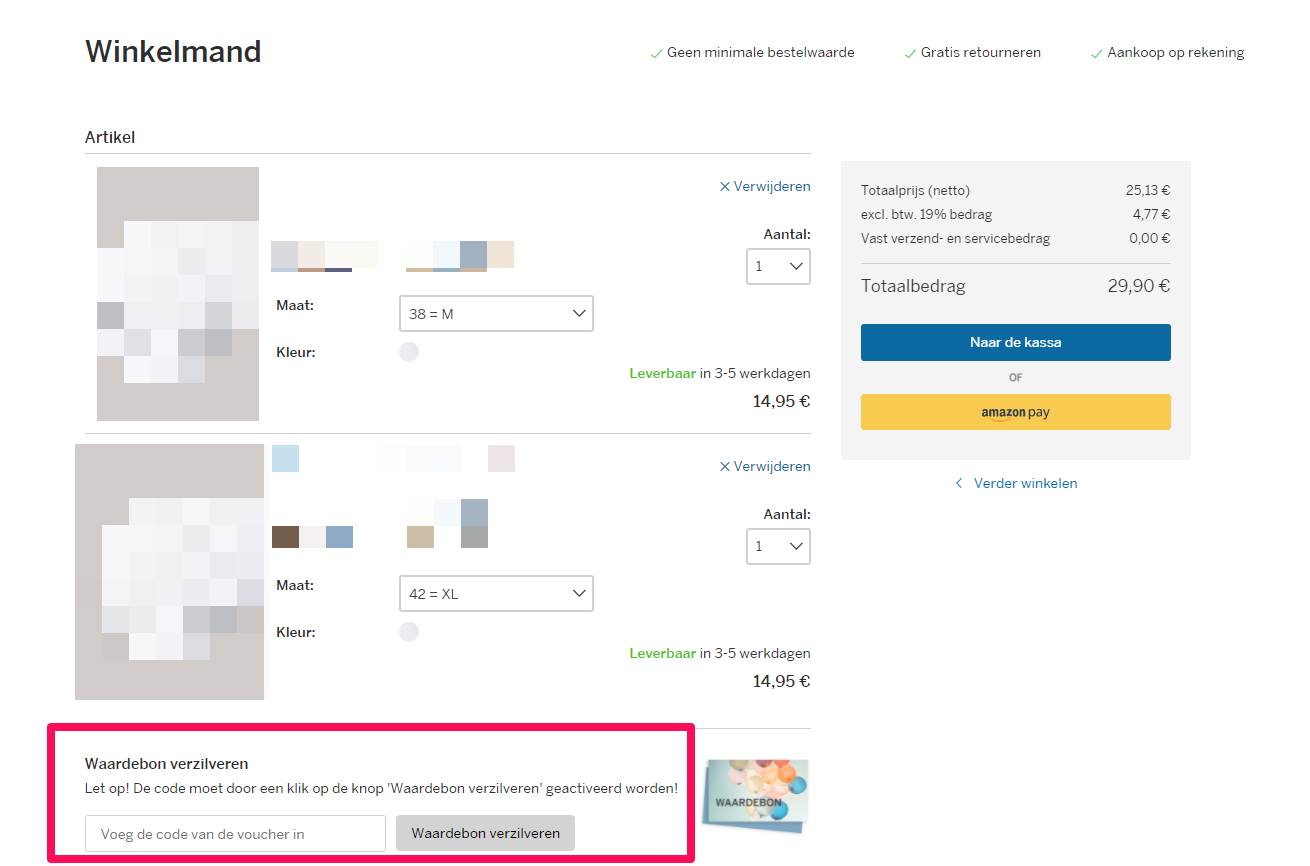Proceed with the Naar de kassa button
The height and width of the screenshot is (866, 1310).
1015,342
